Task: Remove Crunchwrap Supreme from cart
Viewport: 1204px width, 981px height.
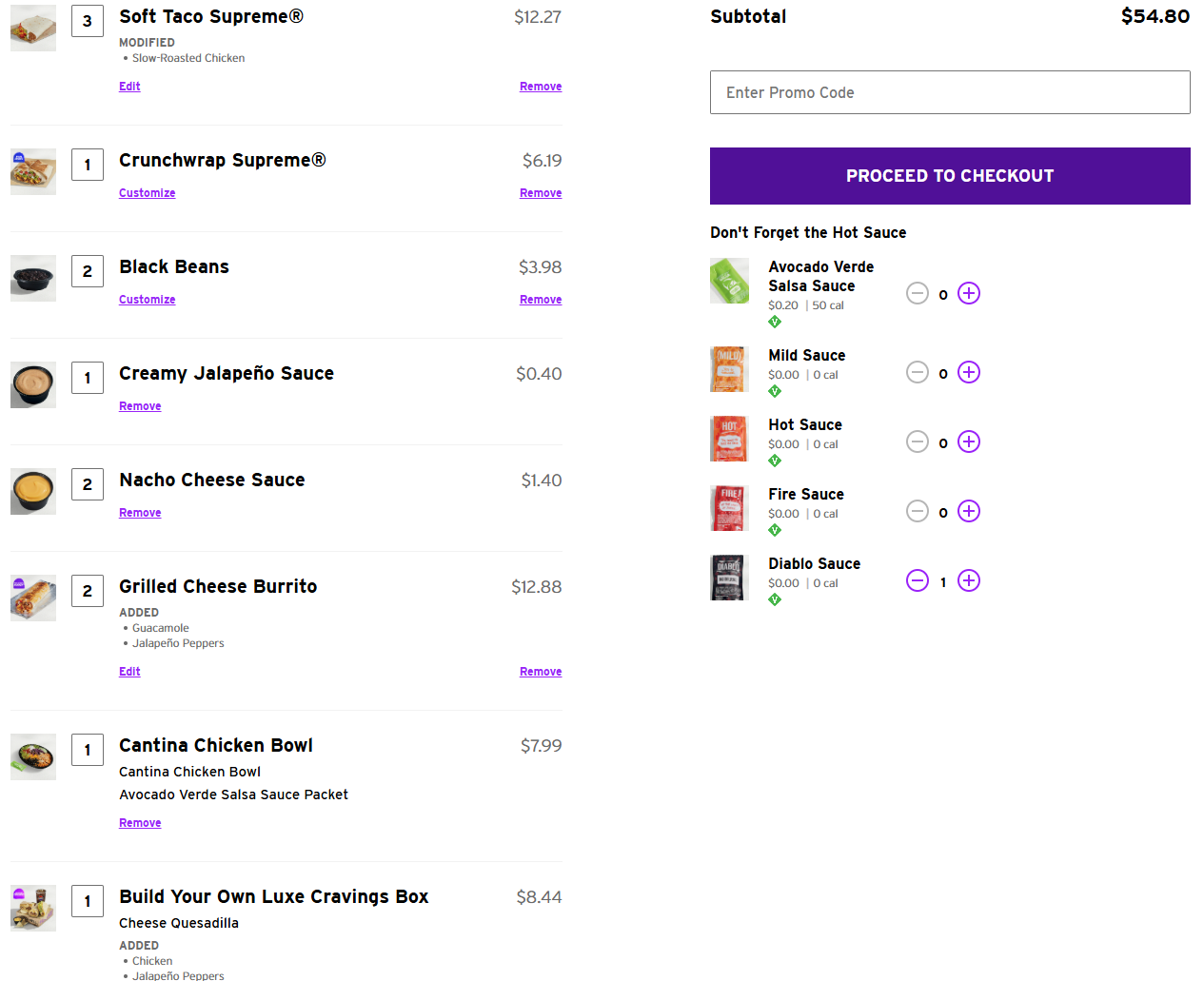Action: click(541, 193)
